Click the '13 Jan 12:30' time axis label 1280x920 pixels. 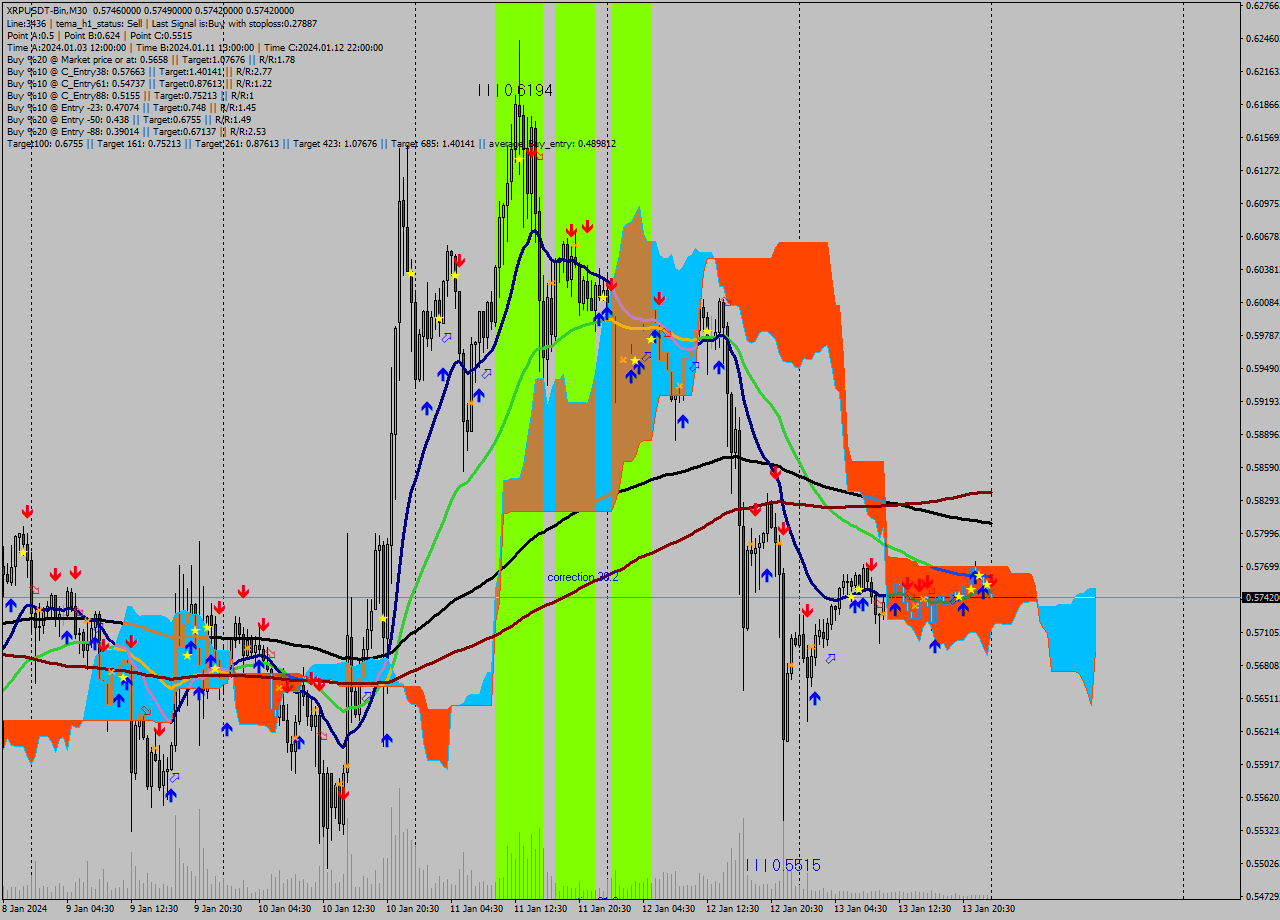(x=924, y=909)
